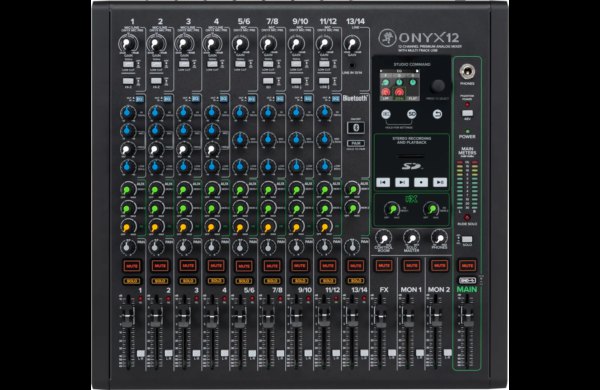Click the Solo Master level knob

[411, 238]
